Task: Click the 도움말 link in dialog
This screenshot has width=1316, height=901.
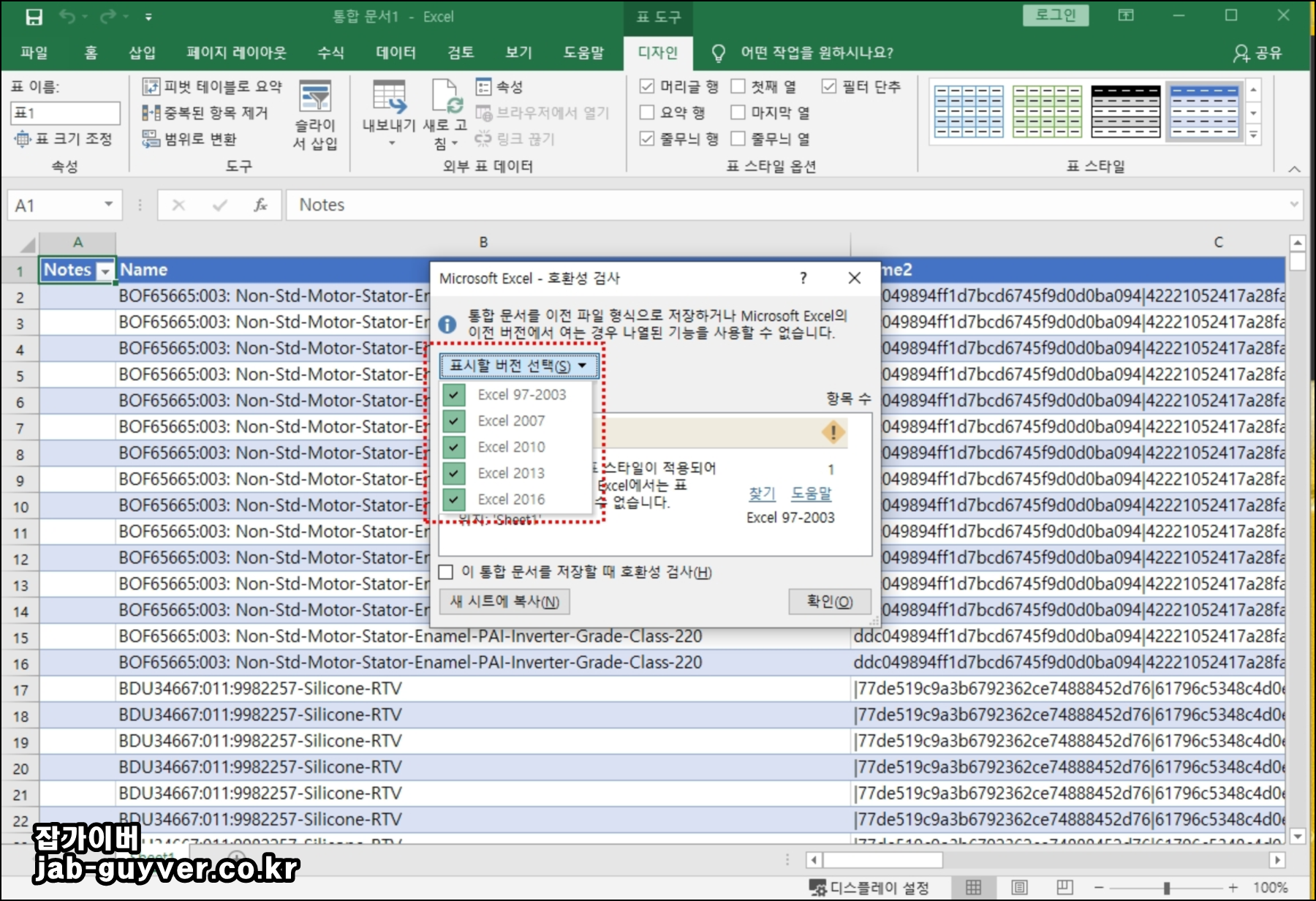Action: [x=812, y=494]
